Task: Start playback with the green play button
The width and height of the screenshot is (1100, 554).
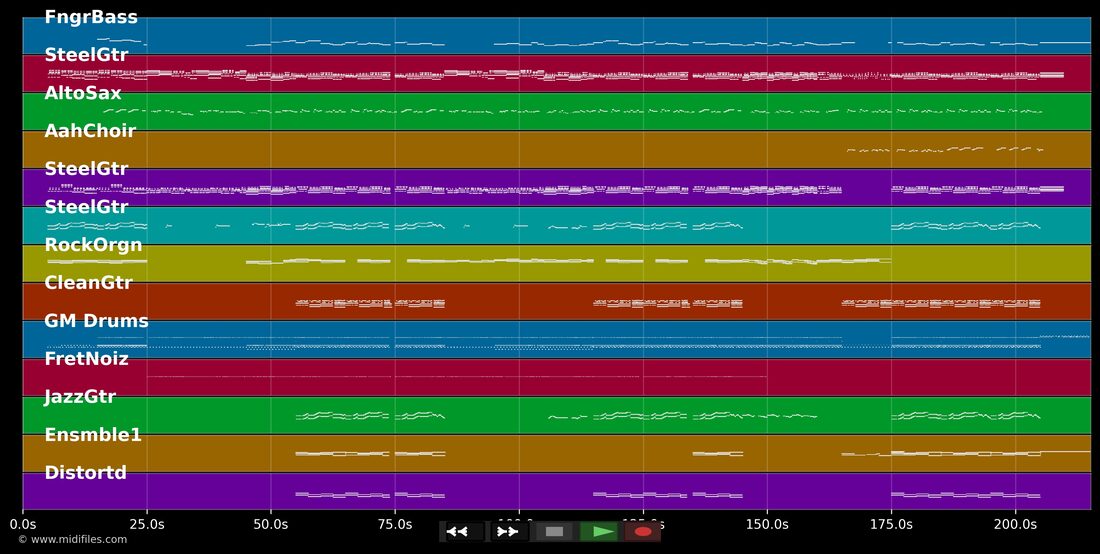Action: 599,532
